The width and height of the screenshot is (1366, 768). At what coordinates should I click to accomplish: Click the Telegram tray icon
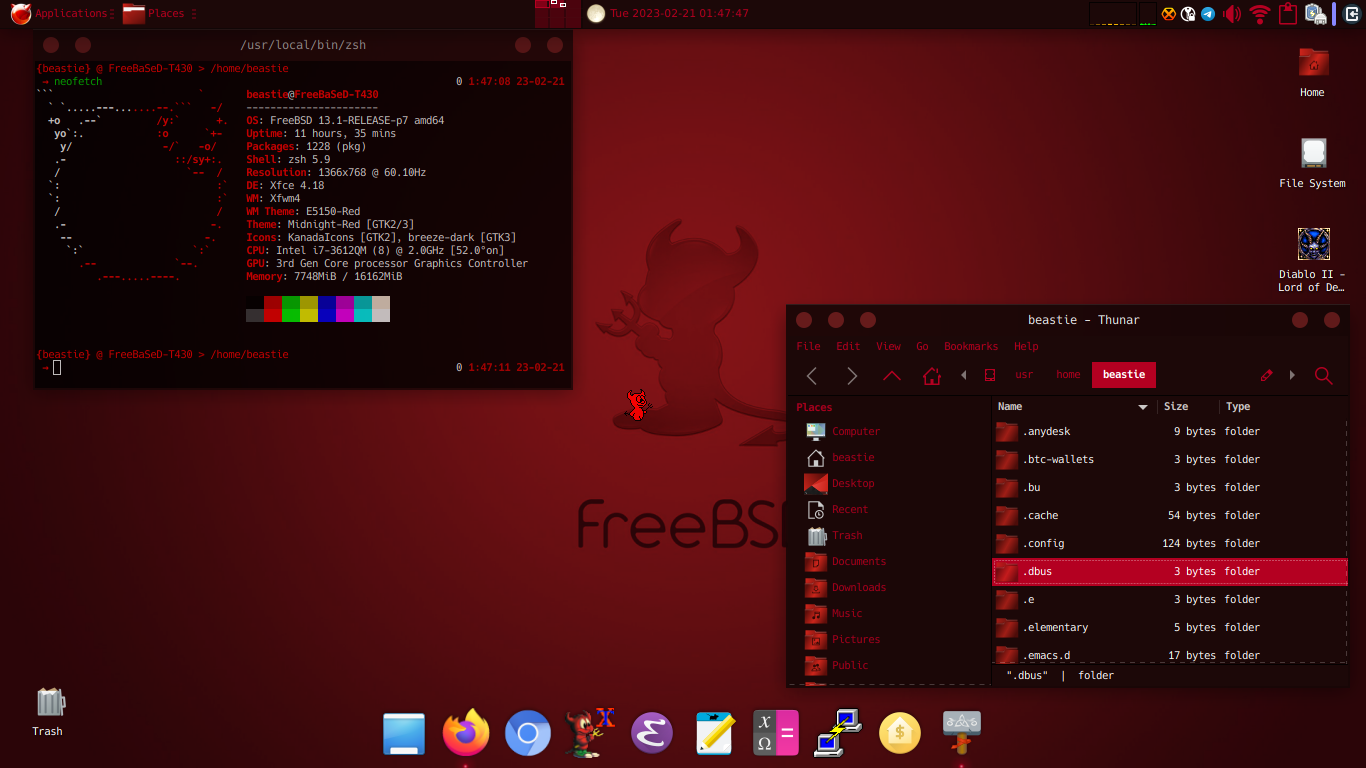point(1208,14)
